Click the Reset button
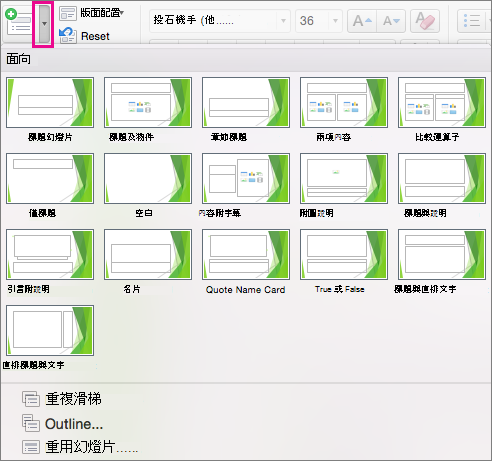 coord(95,36)
